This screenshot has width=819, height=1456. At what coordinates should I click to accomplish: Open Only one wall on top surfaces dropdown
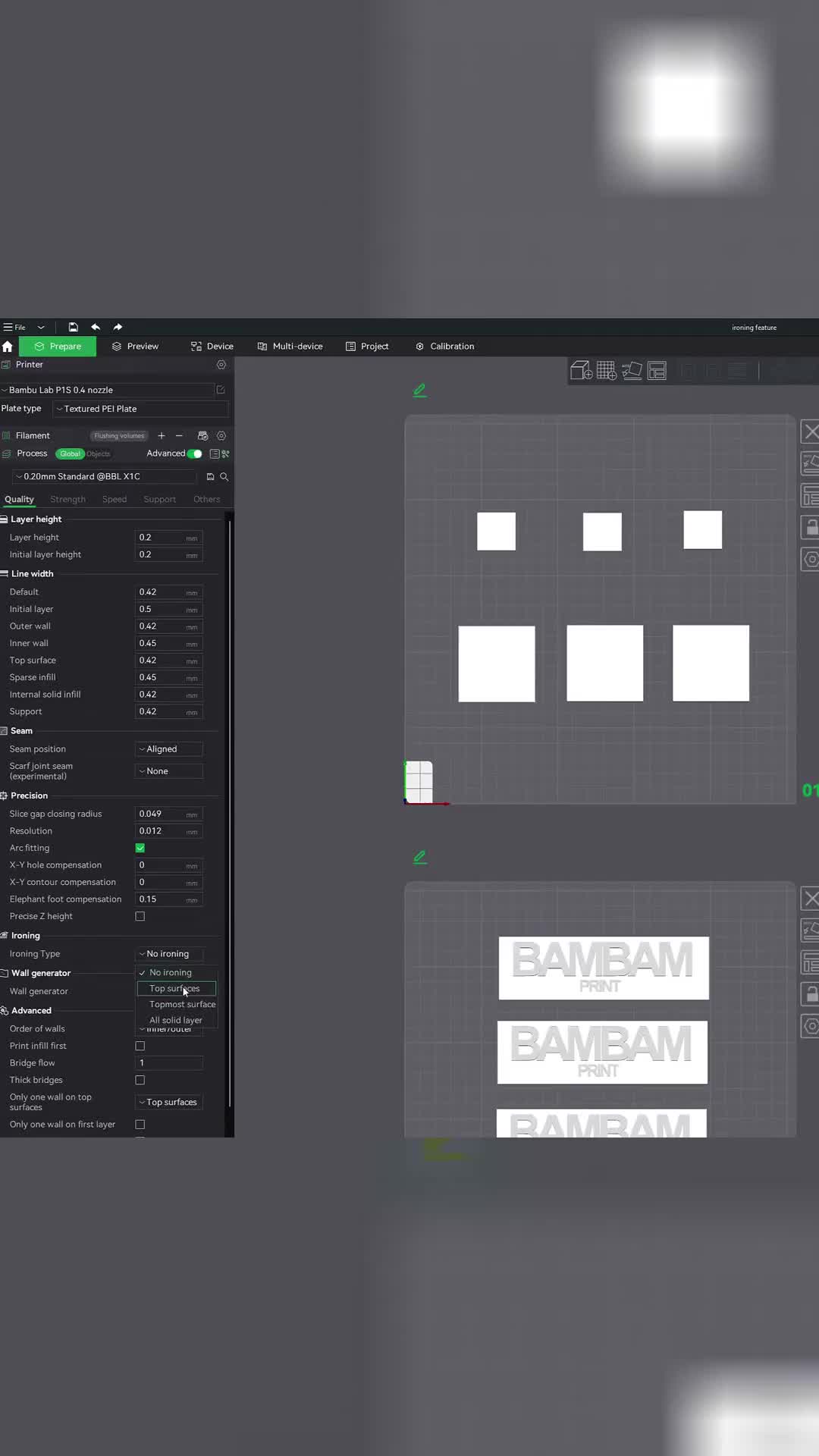click(x=169, y=1102)
